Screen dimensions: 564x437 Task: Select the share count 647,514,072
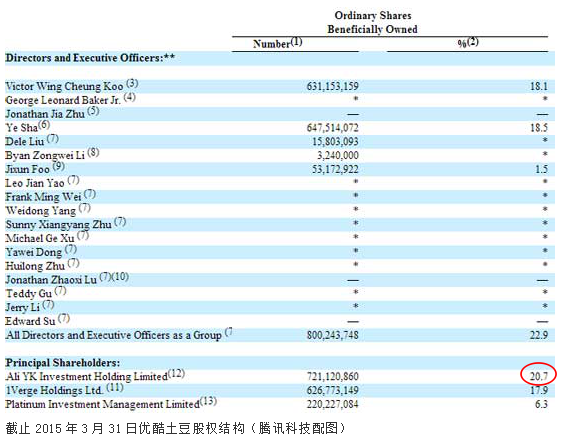(x=332, y=128)
